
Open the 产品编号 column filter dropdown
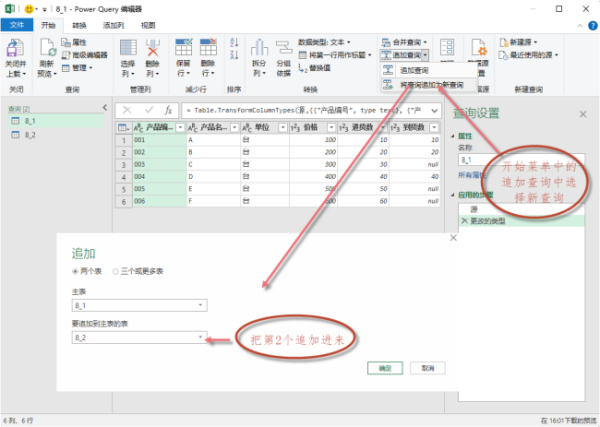(x=180, y=128)
